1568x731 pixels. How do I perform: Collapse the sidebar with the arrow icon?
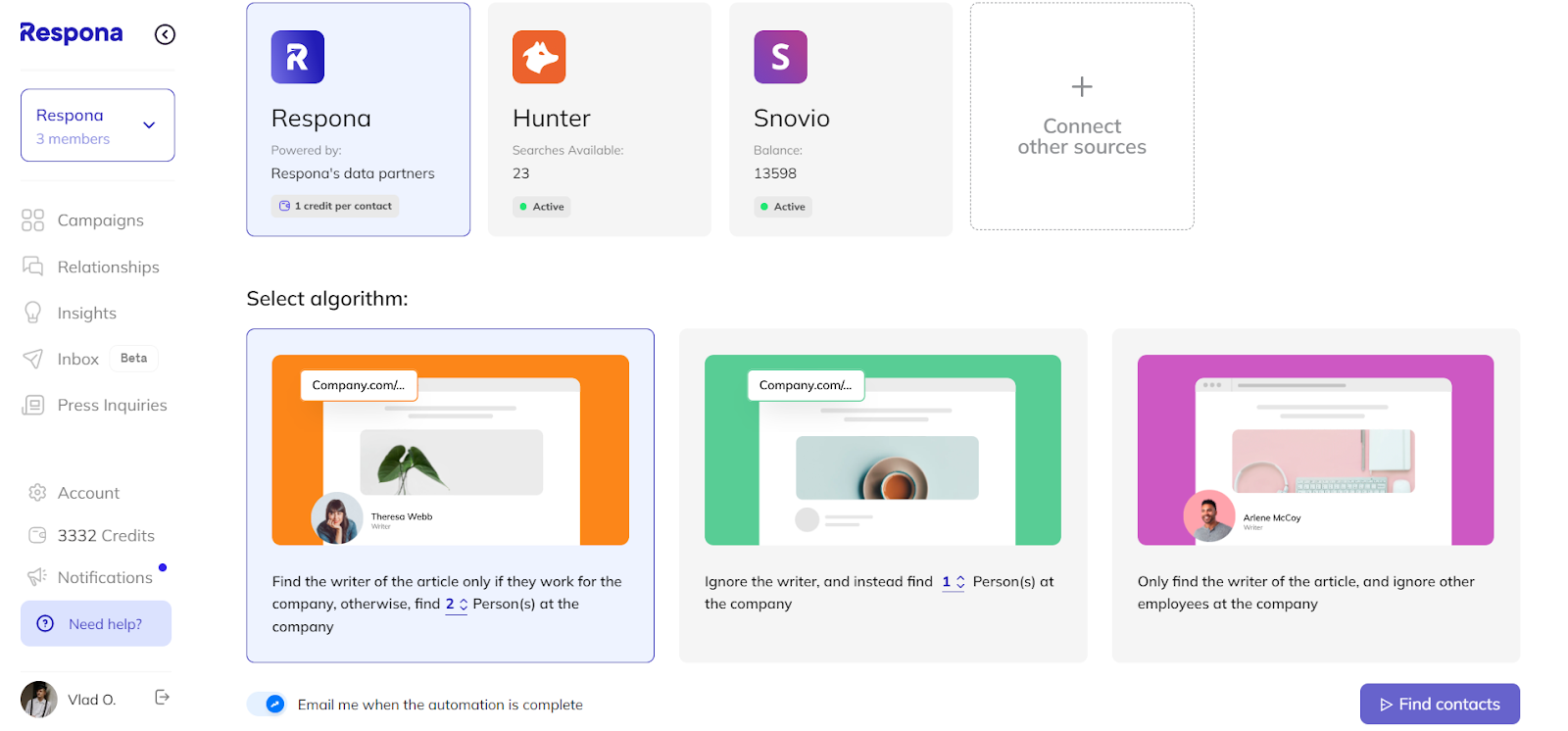(165, 34)
